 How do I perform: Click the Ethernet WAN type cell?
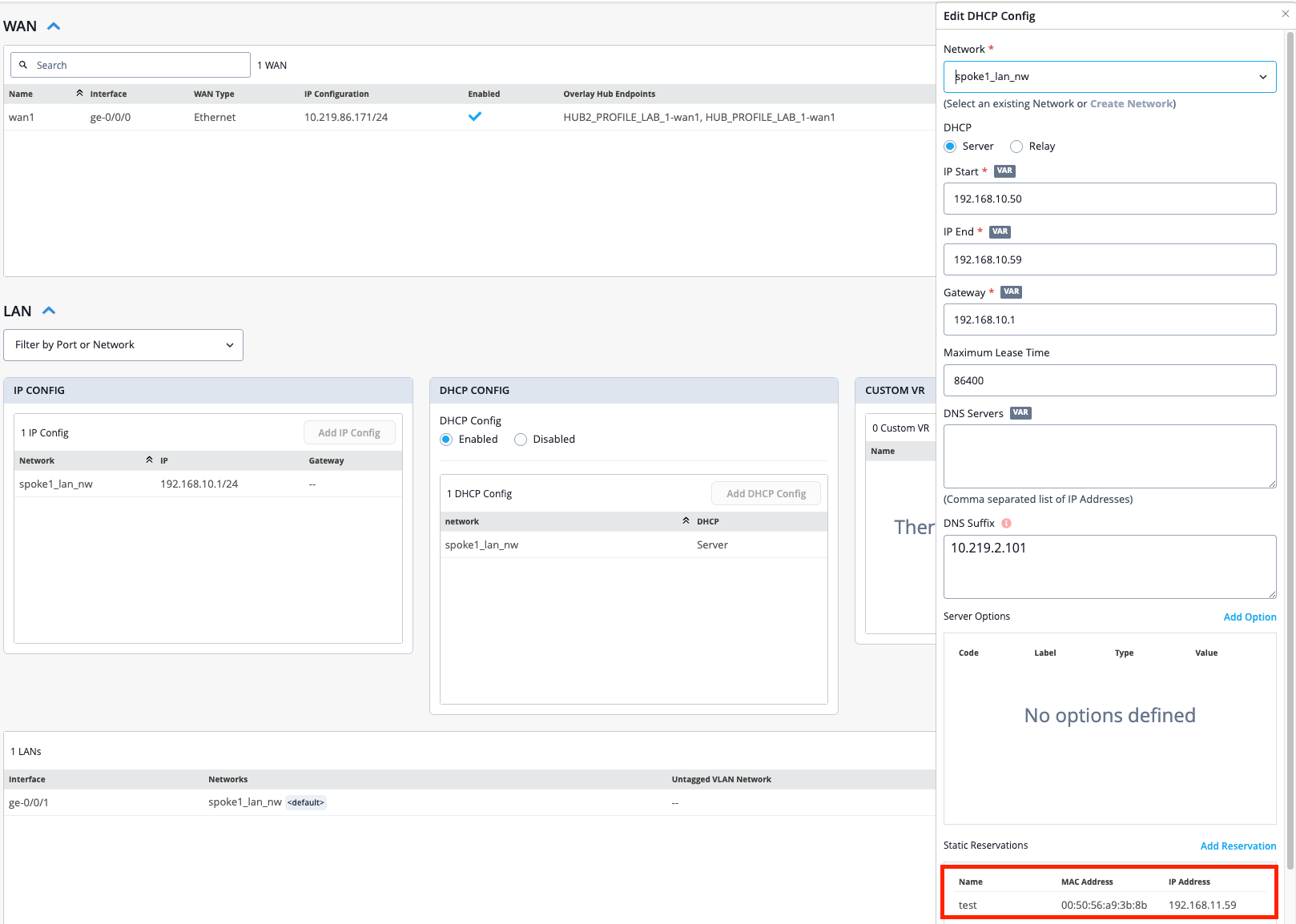coord(215,118)
